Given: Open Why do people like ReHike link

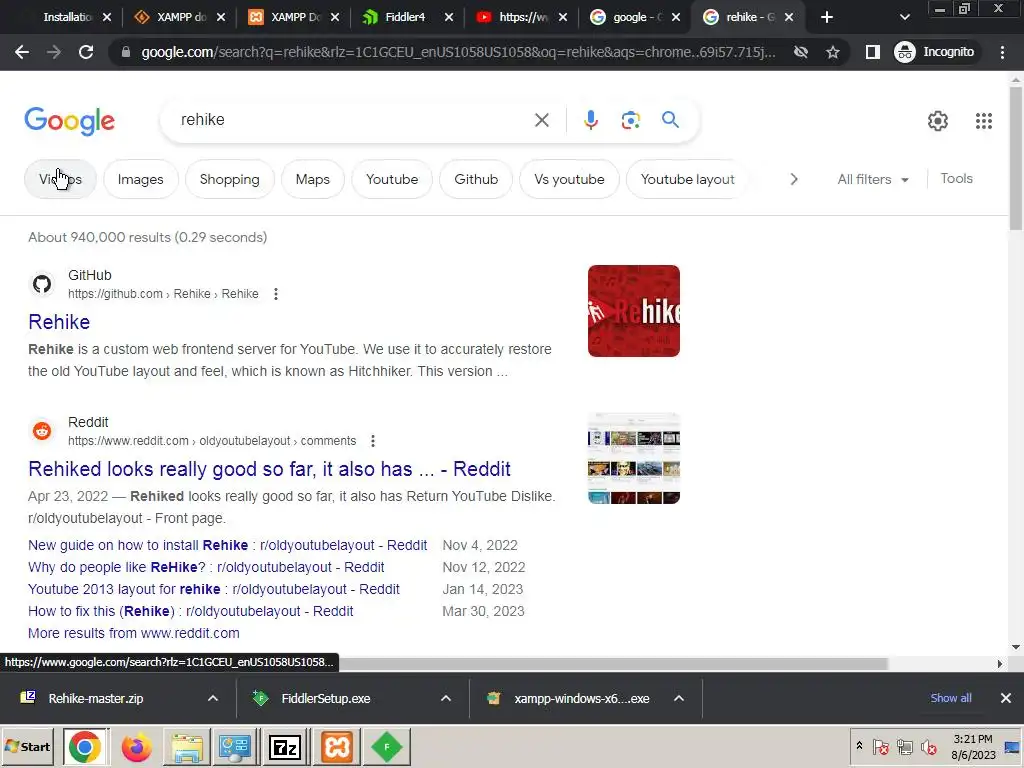Looking at the screenshot, I should [x=206, y=568].
